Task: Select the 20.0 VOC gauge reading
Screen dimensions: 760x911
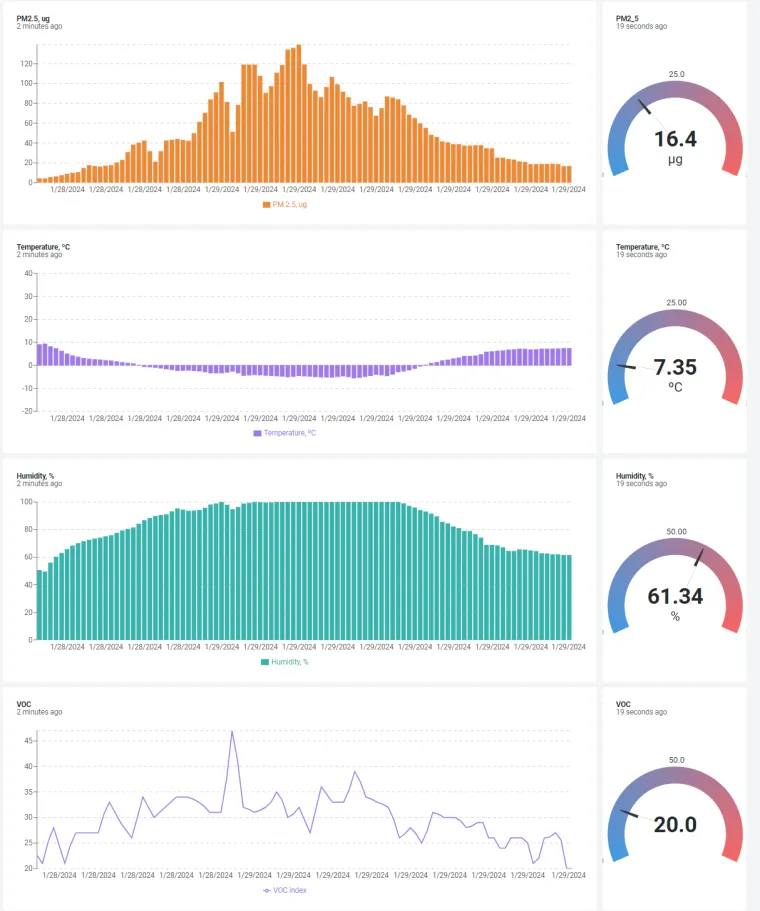Action: coord(675,825)
